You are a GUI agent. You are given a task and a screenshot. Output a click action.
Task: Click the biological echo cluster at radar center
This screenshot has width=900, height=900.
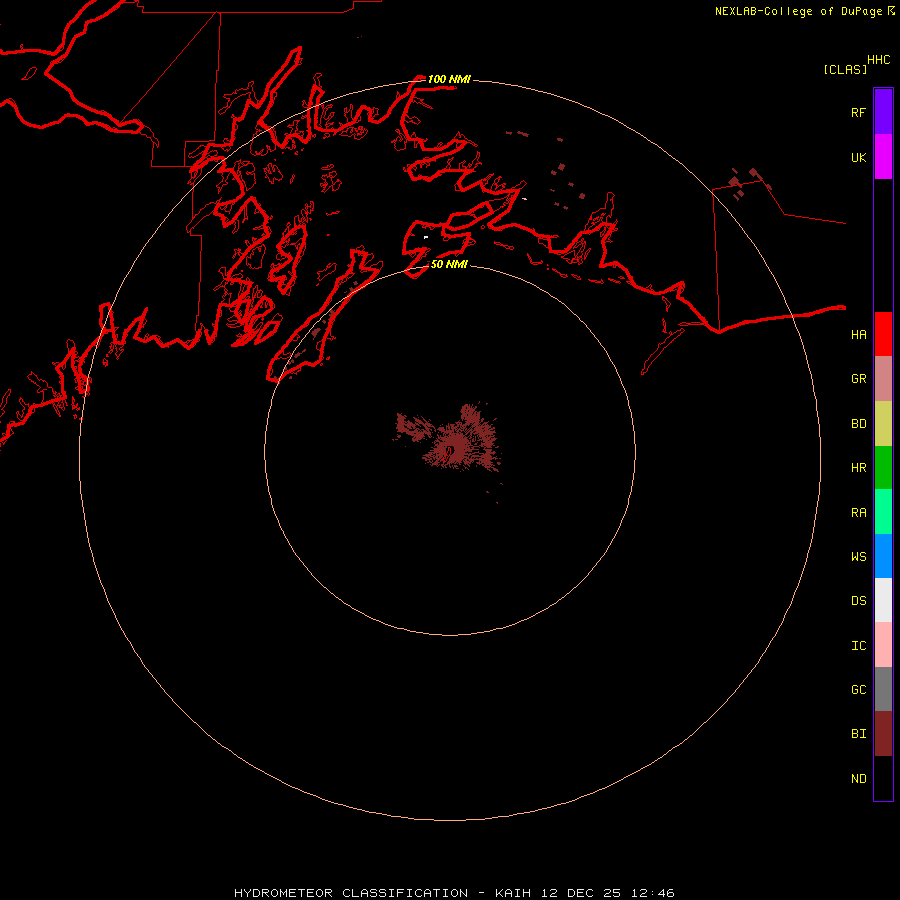449,440
